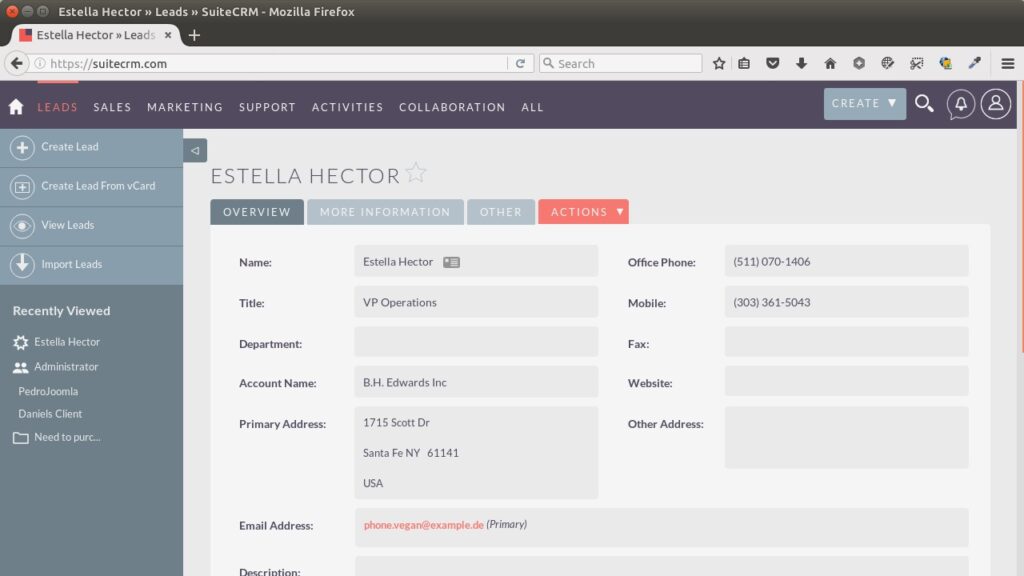Viewport: 1024px width, 576px height.
Task: View notifications via the bell icon
Action: coord(960,103)
